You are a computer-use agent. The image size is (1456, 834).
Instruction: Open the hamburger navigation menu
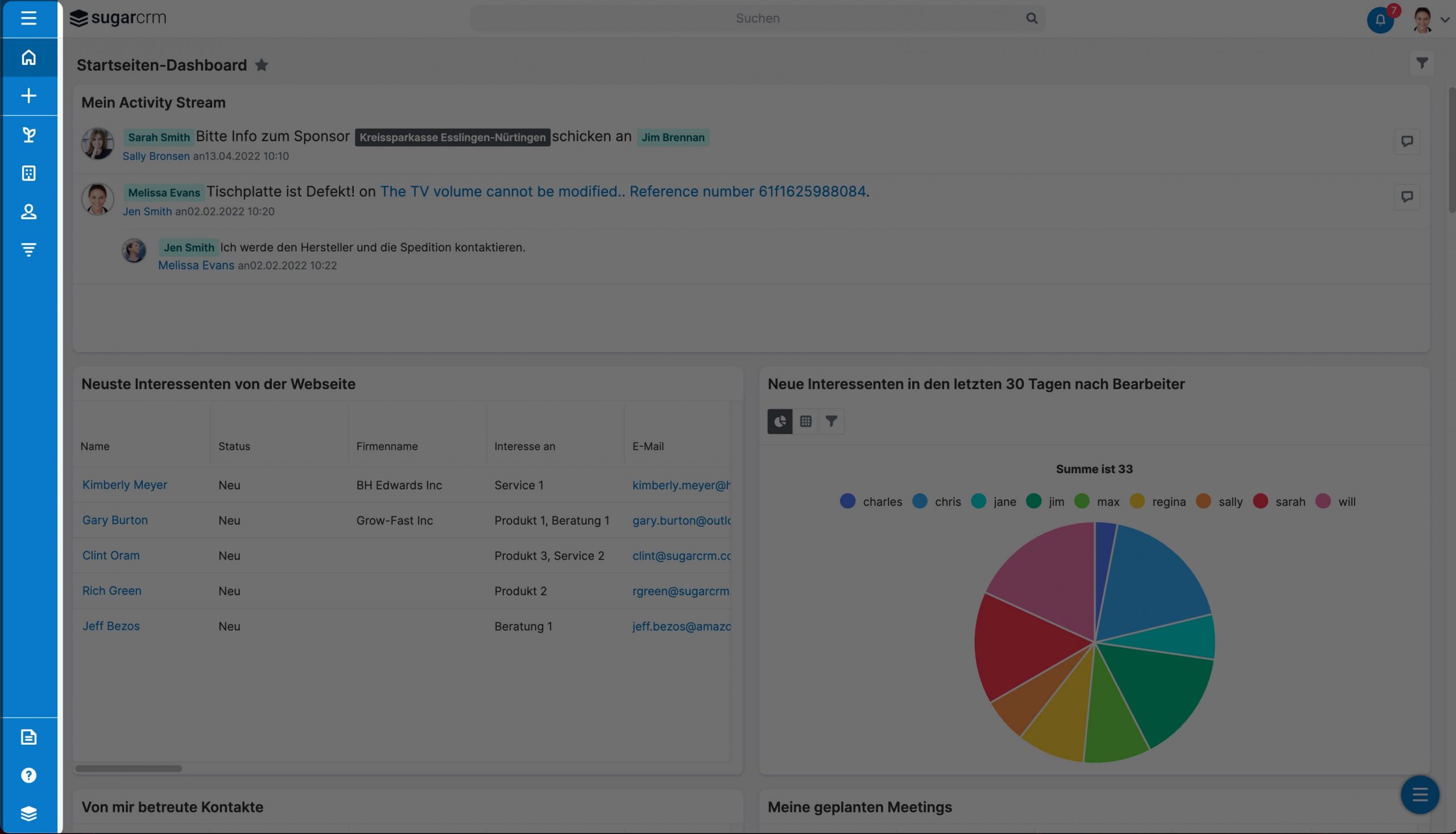click(x=28, y=18)
